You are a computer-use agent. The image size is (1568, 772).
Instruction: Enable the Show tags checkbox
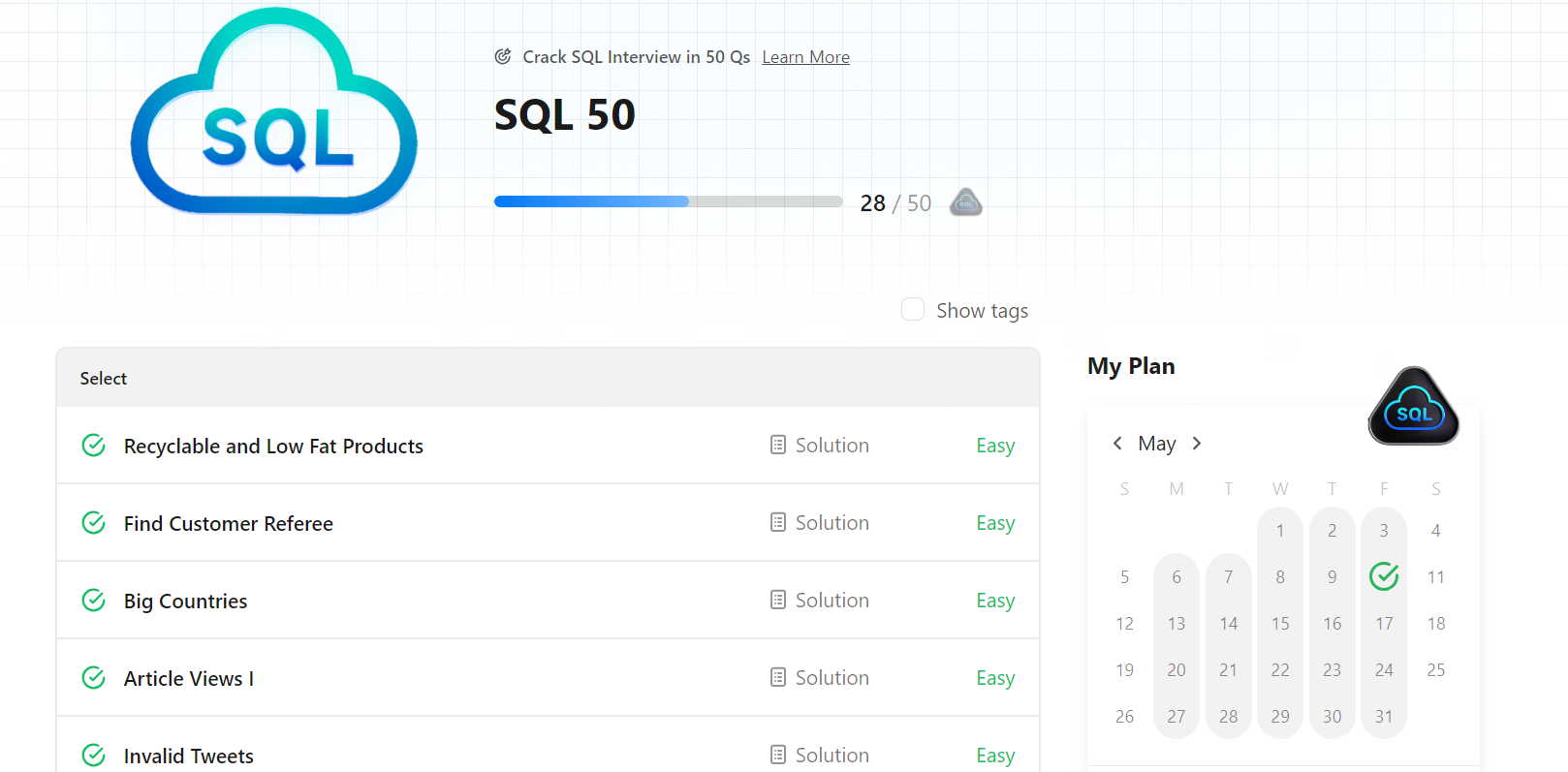click(913, 309)
